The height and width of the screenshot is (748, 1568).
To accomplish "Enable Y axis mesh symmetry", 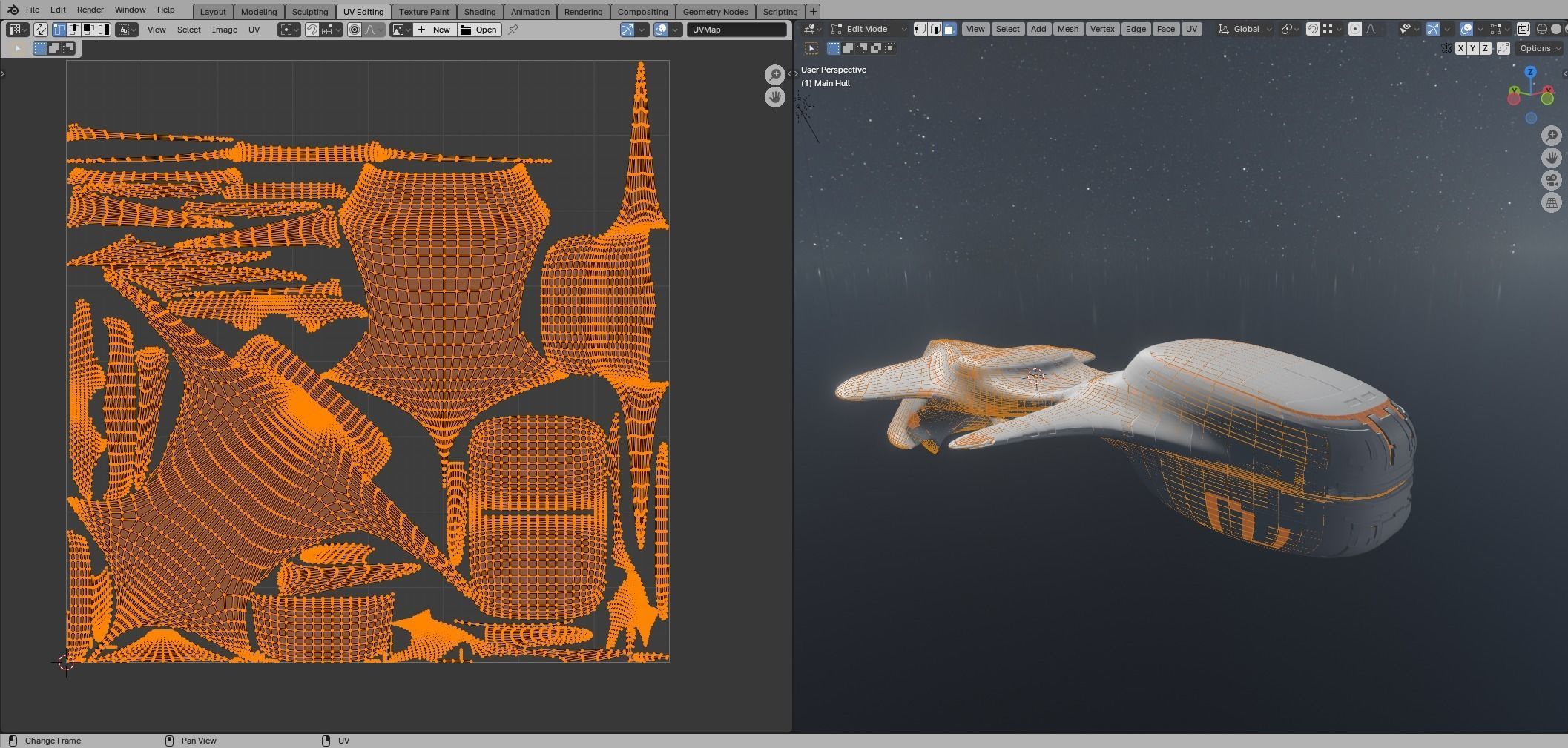I will 1473,48.
